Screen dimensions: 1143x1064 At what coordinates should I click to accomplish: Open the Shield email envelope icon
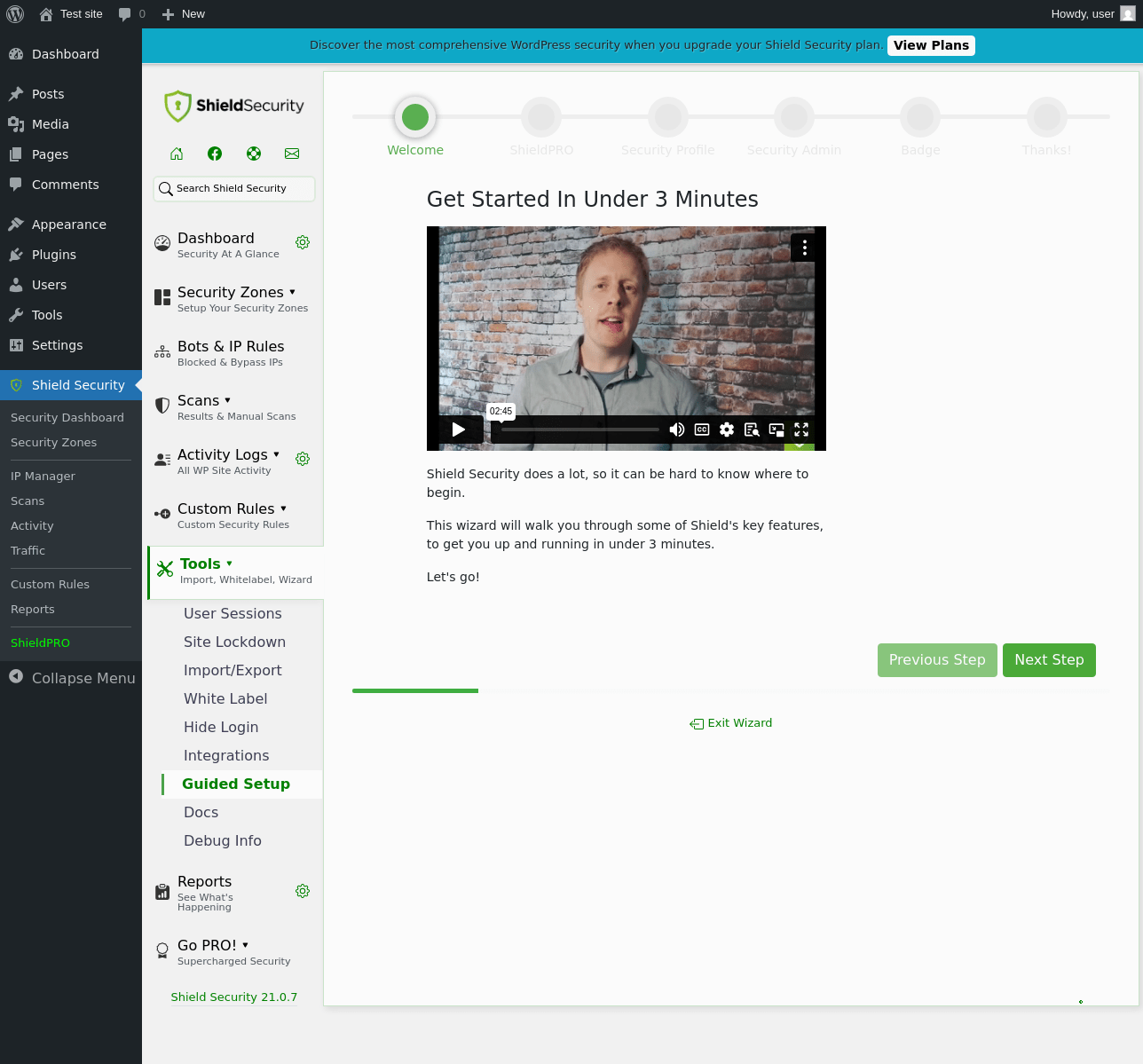292,154
